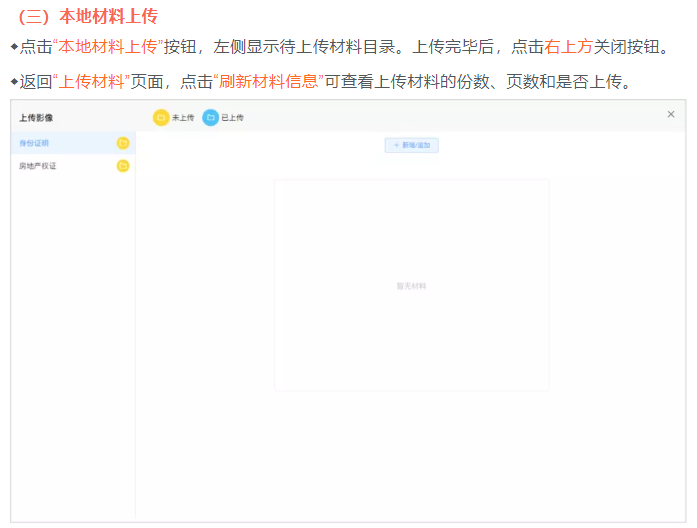Click the 未上传 legend label
697x528 pixels.
183,118
